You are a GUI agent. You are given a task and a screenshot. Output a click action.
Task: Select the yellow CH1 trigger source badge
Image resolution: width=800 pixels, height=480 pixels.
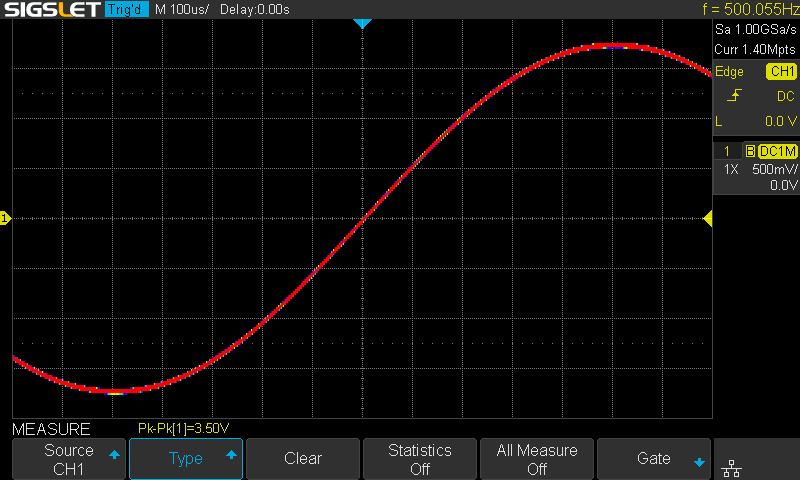[781, 71]
